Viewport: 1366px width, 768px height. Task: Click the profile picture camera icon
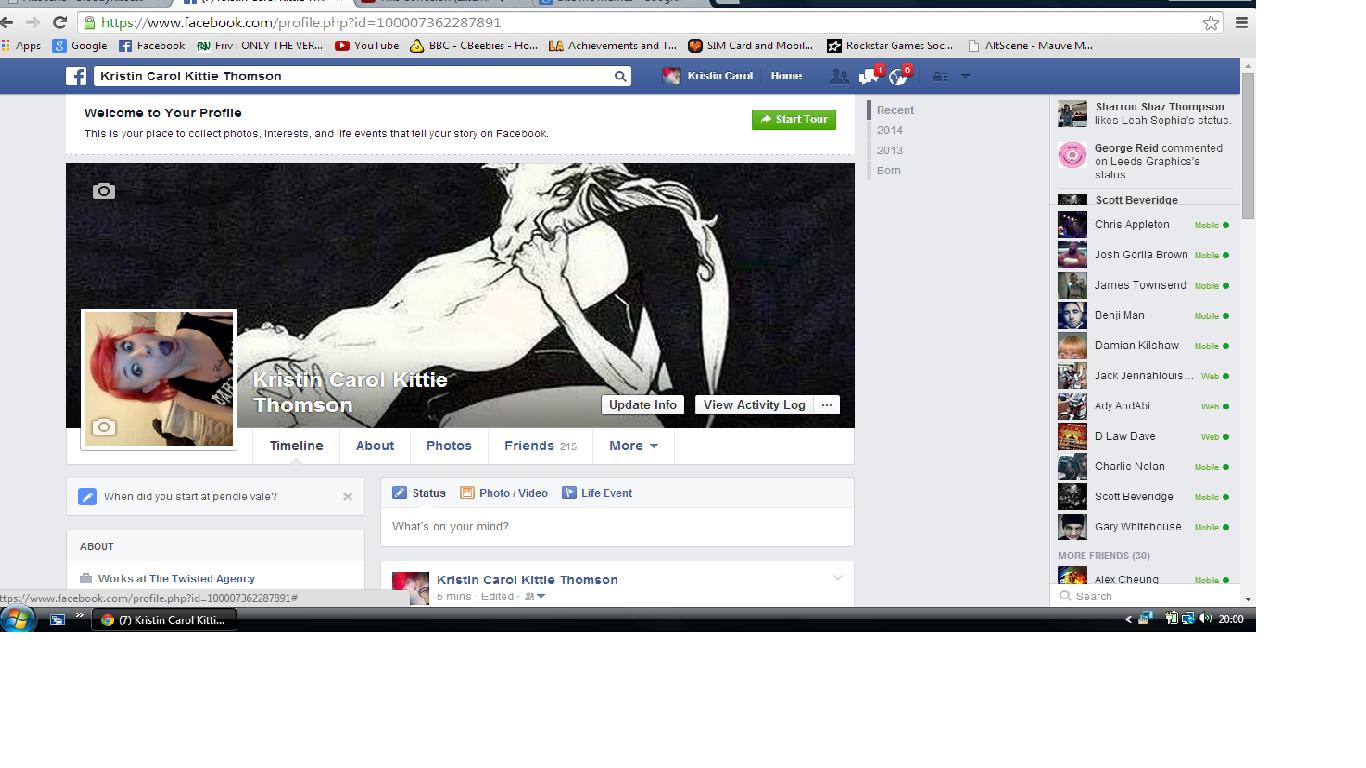tap(104, 427)
